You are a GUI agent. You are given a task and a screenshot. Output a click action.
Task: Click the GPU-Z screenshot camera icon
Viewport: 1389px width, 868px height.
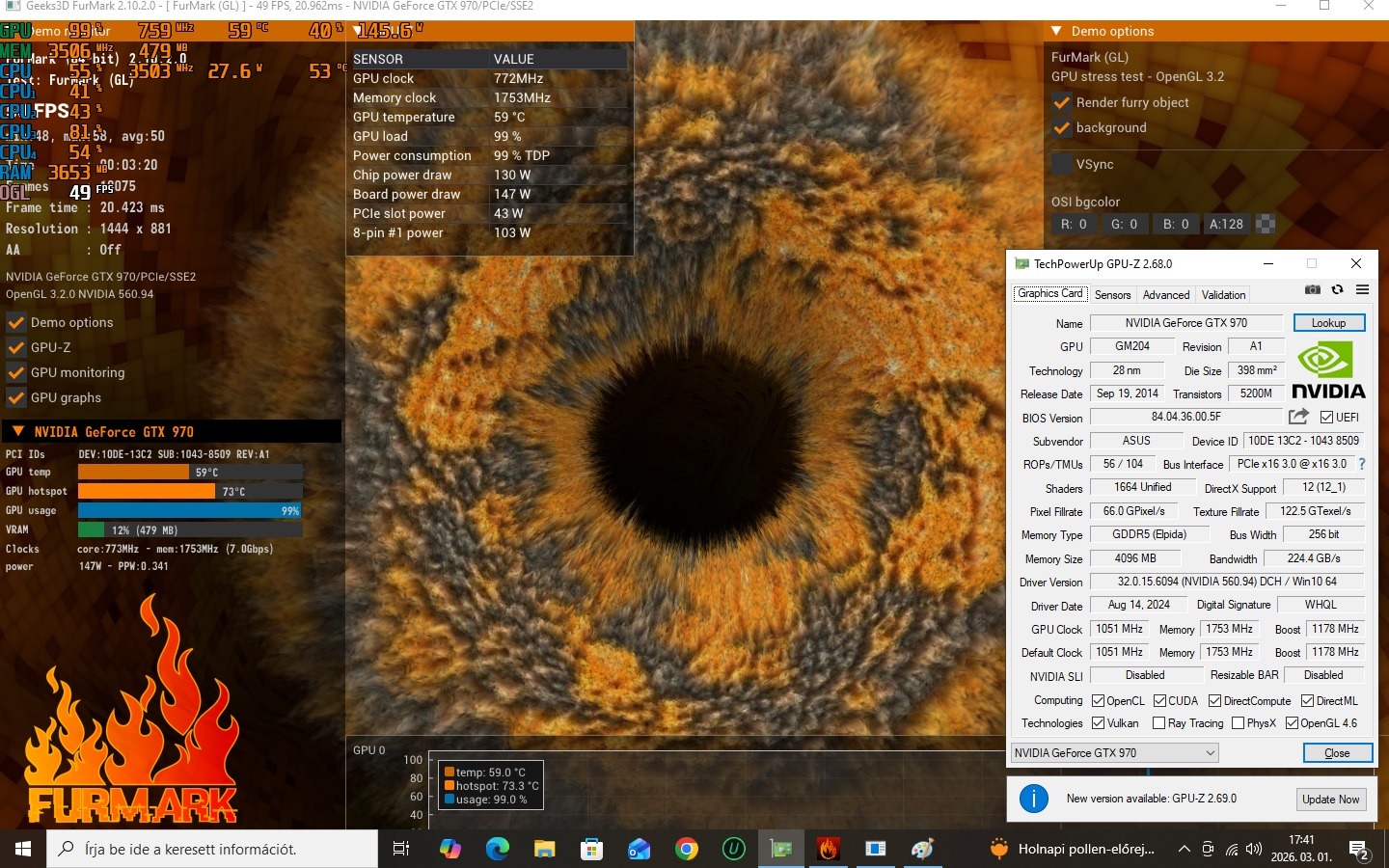point(1312,289)
